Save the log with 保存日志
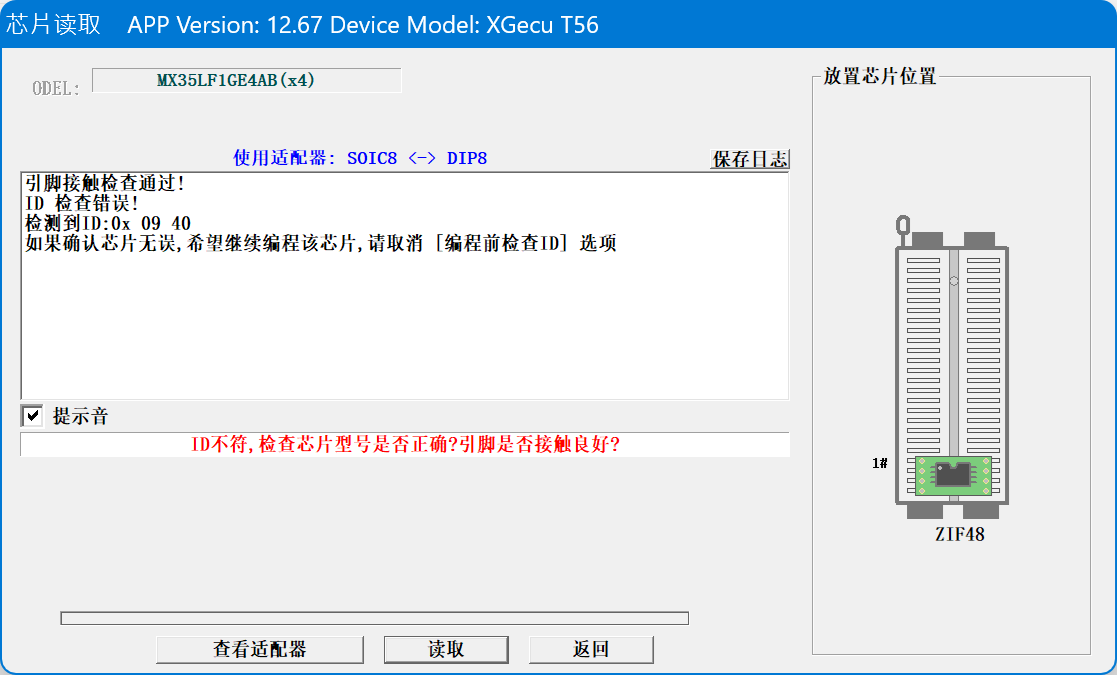Screen dimensions: 1117x675 point(750,159)
